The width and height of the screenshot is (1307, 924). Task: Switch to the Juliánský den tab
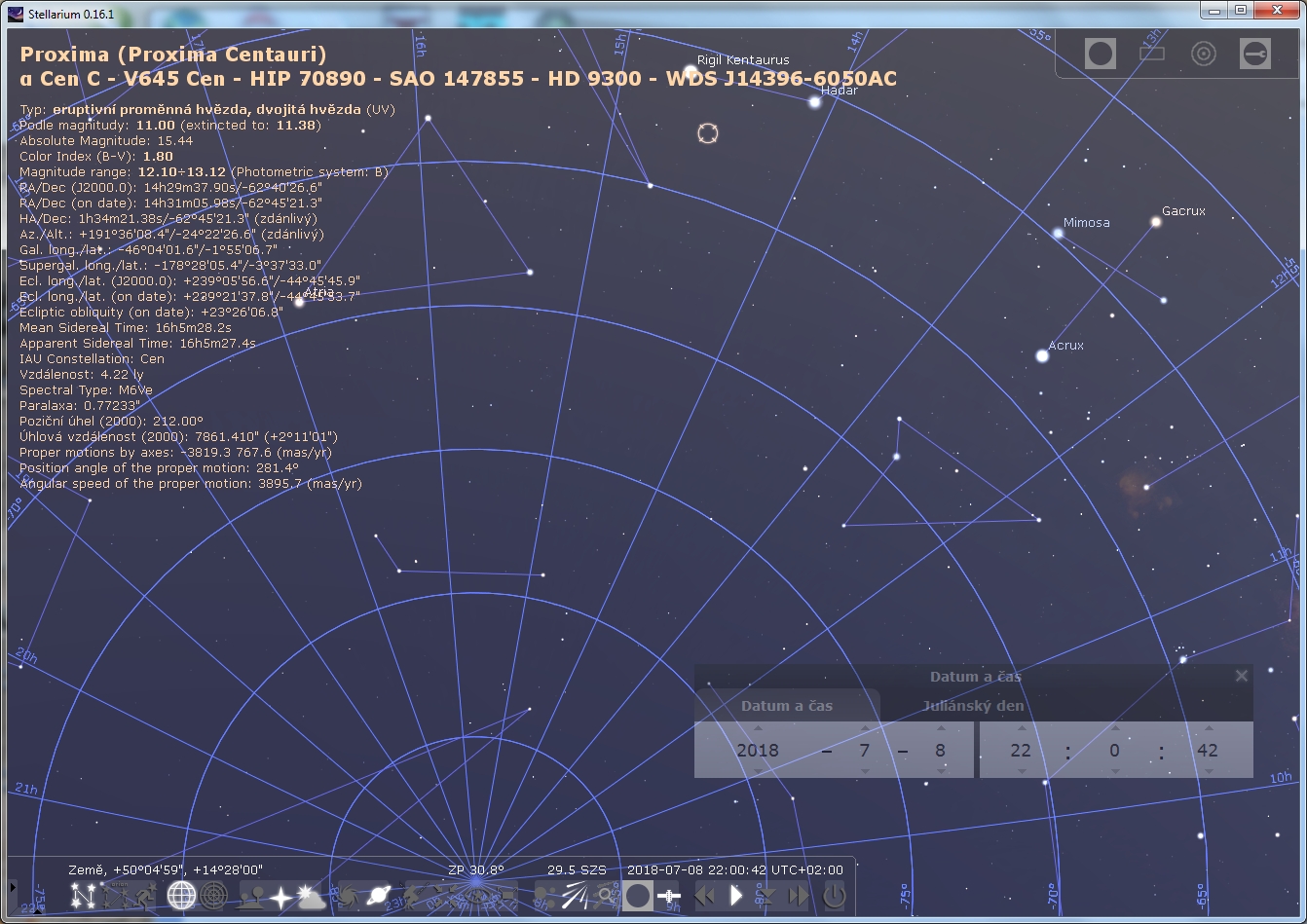point(974,706)
